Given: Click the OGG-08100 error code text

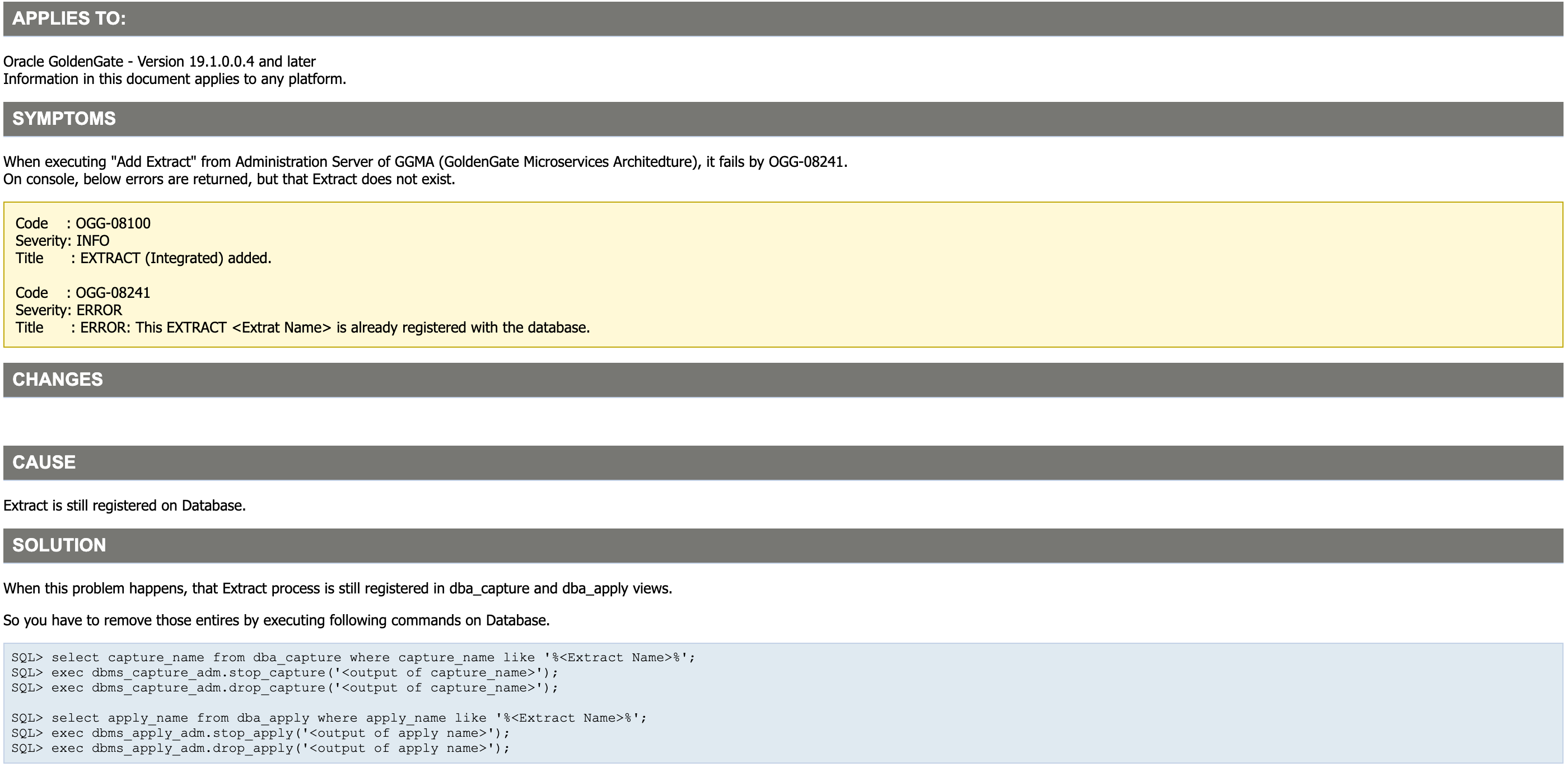Looking at the screenshot, I should click(113, 223).
